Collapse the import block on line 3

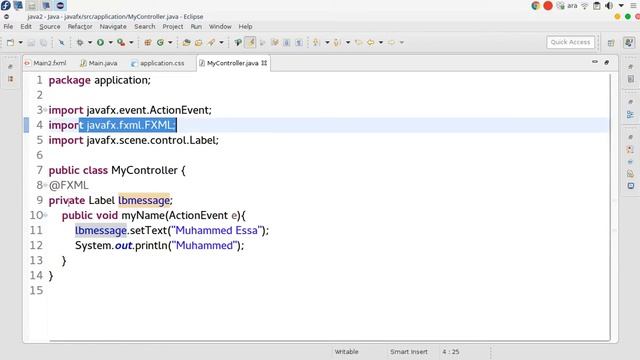[x=45, y=110]
